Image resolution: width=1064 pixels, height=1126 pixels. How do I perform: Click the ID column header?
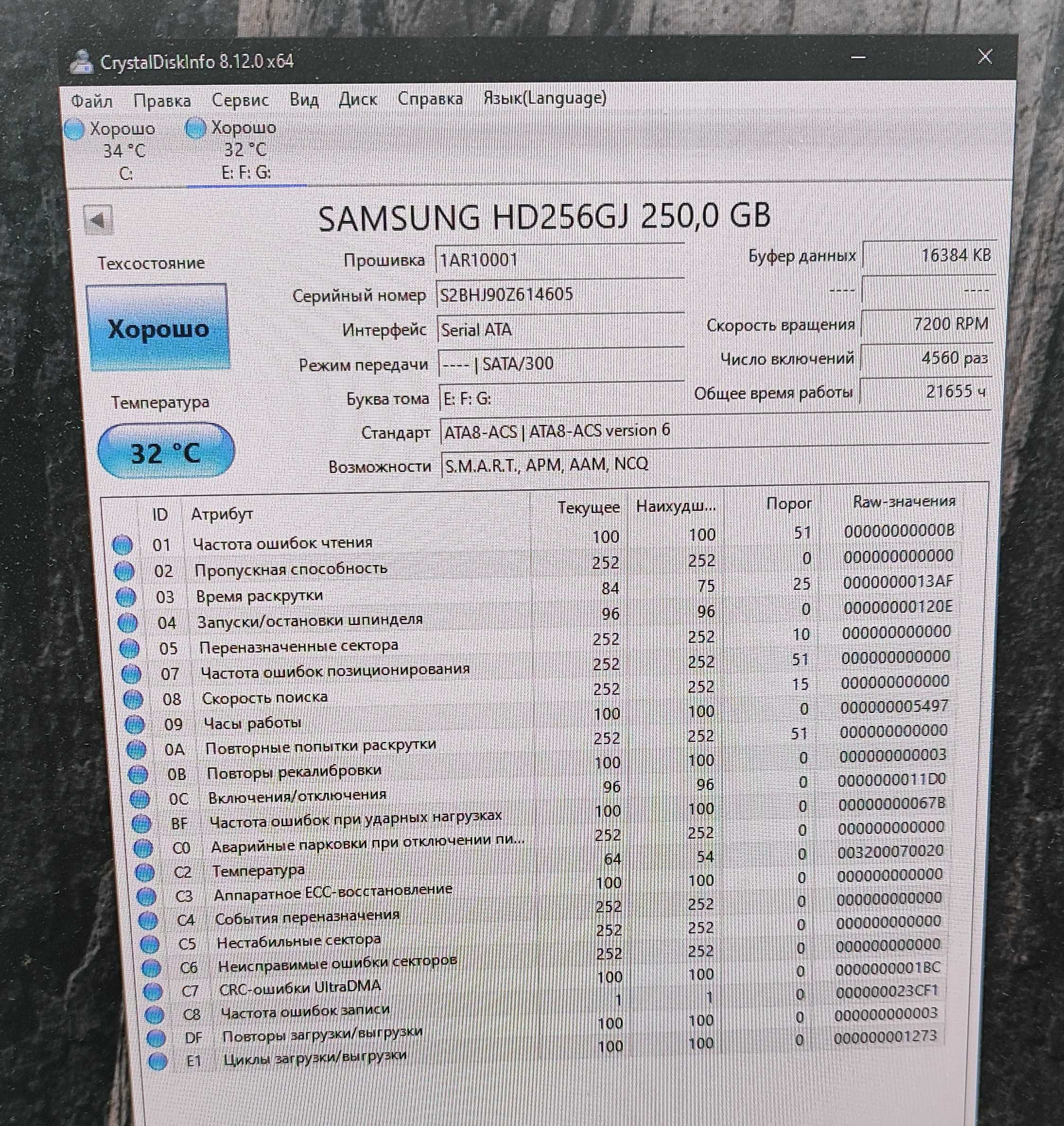pos(160,515)
